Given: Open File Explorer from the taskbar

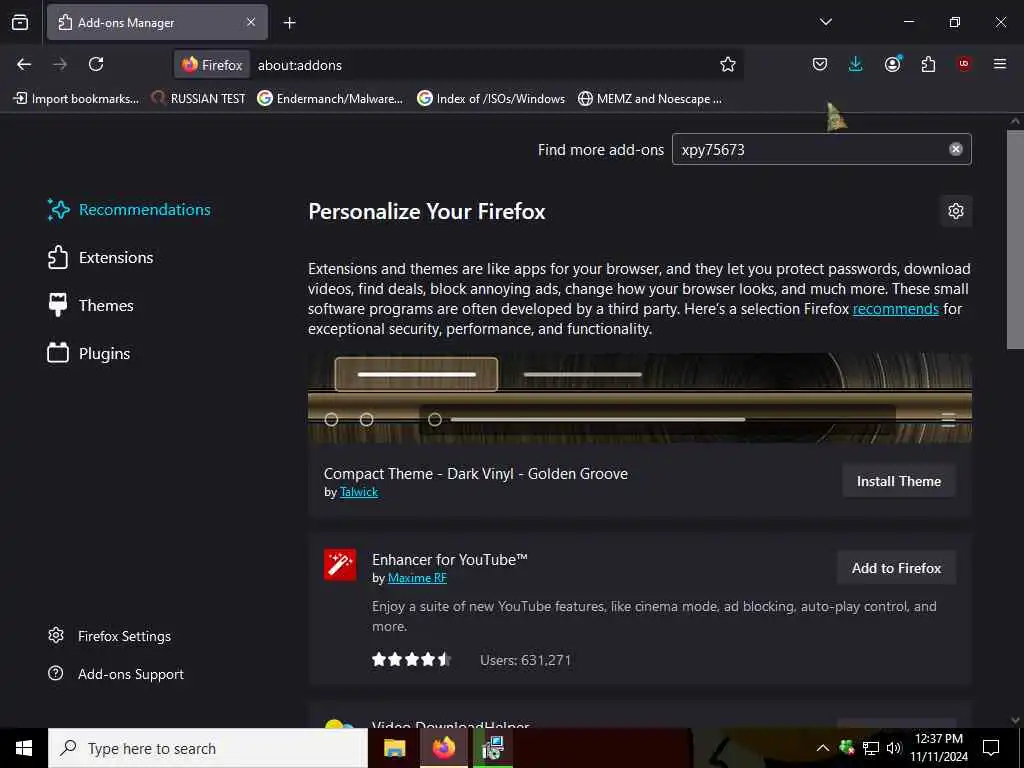Looking at the screenshot, I should (x=394, y=748).
